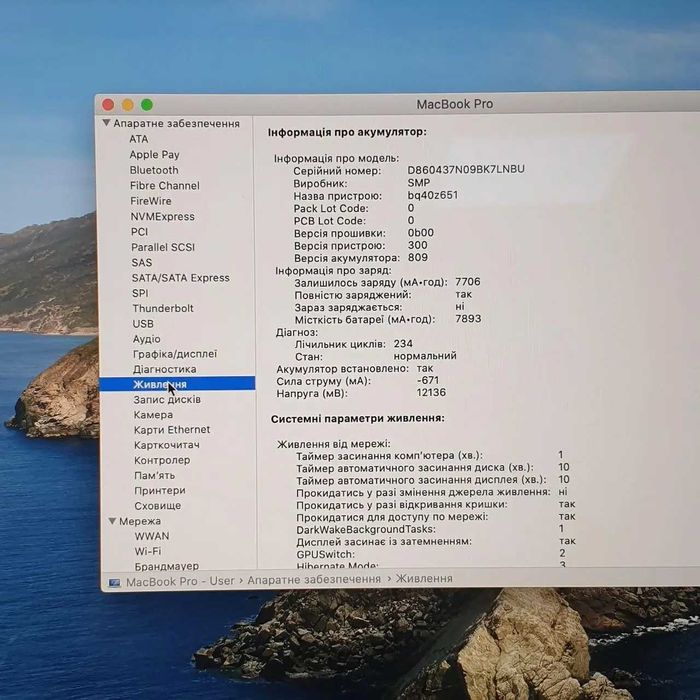Select Пам'ять in the sidebar
The image size is (700, 700).
[154, 475]
